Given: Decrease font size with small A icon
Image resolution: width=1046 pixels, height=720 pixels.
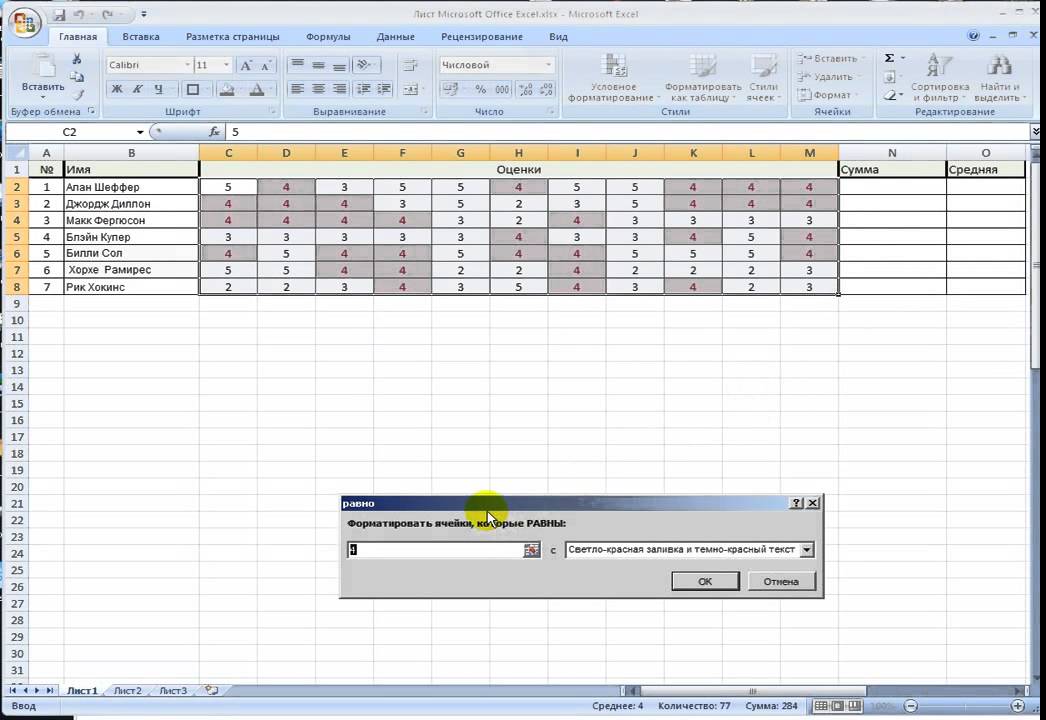Looking at the screenshot, I should (x=266, y=65).
